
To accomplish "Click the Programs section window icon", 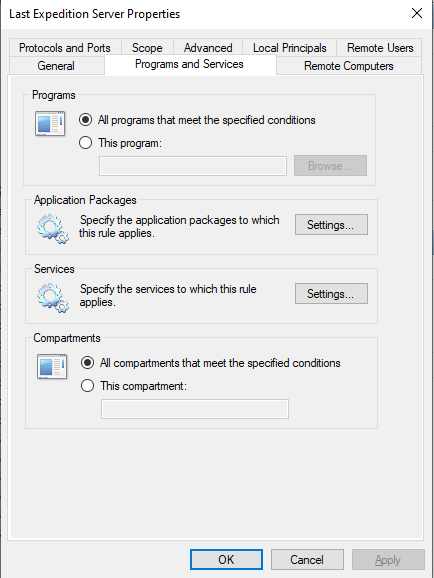I will click(x=50, y=123).
